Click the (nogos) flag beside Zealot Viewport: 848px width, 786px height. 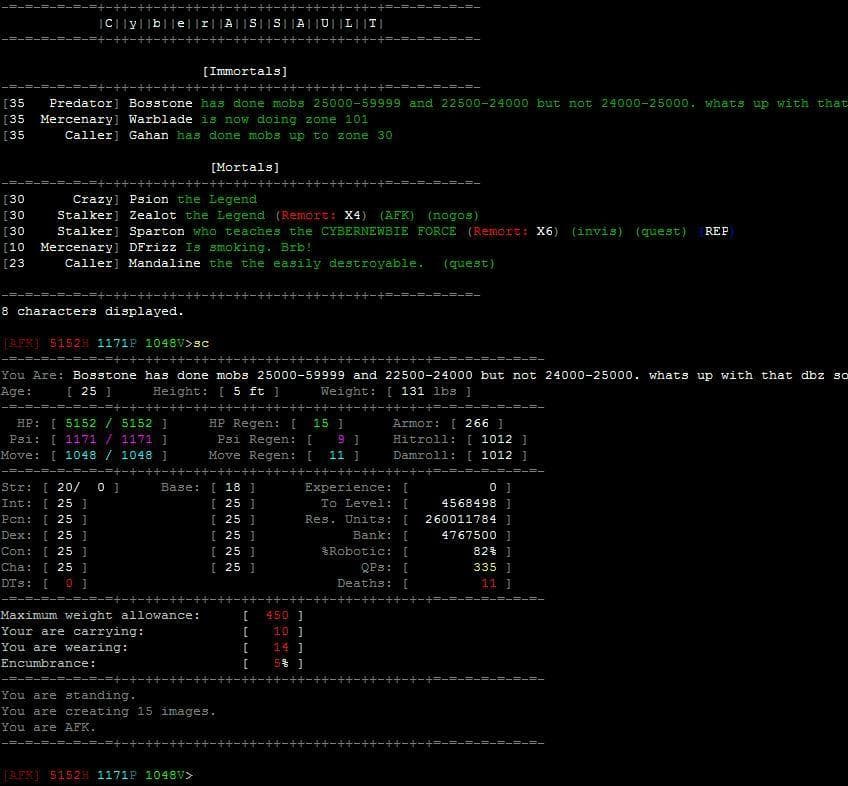tap(453, 215)
